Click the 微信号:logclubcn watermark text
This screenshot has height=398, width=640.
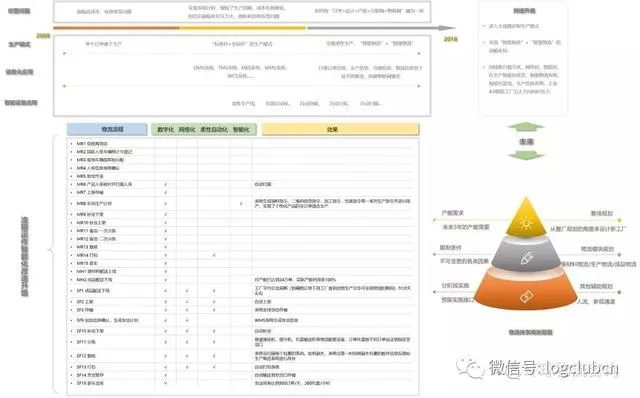pyautogui.click(x=553, y=368)
